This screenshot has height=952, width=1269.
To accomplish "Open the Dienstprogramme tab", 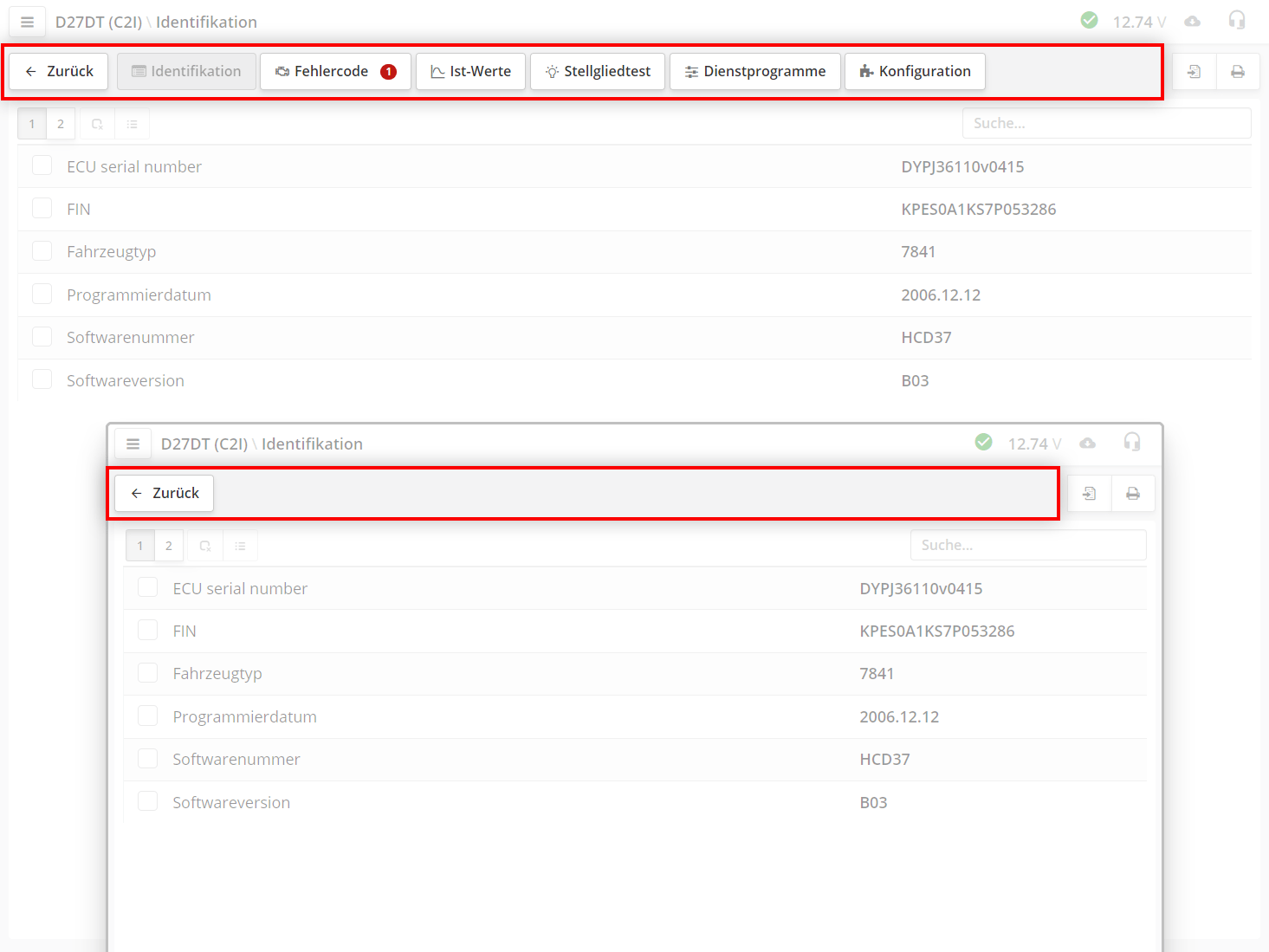I will tap(754, 71).
